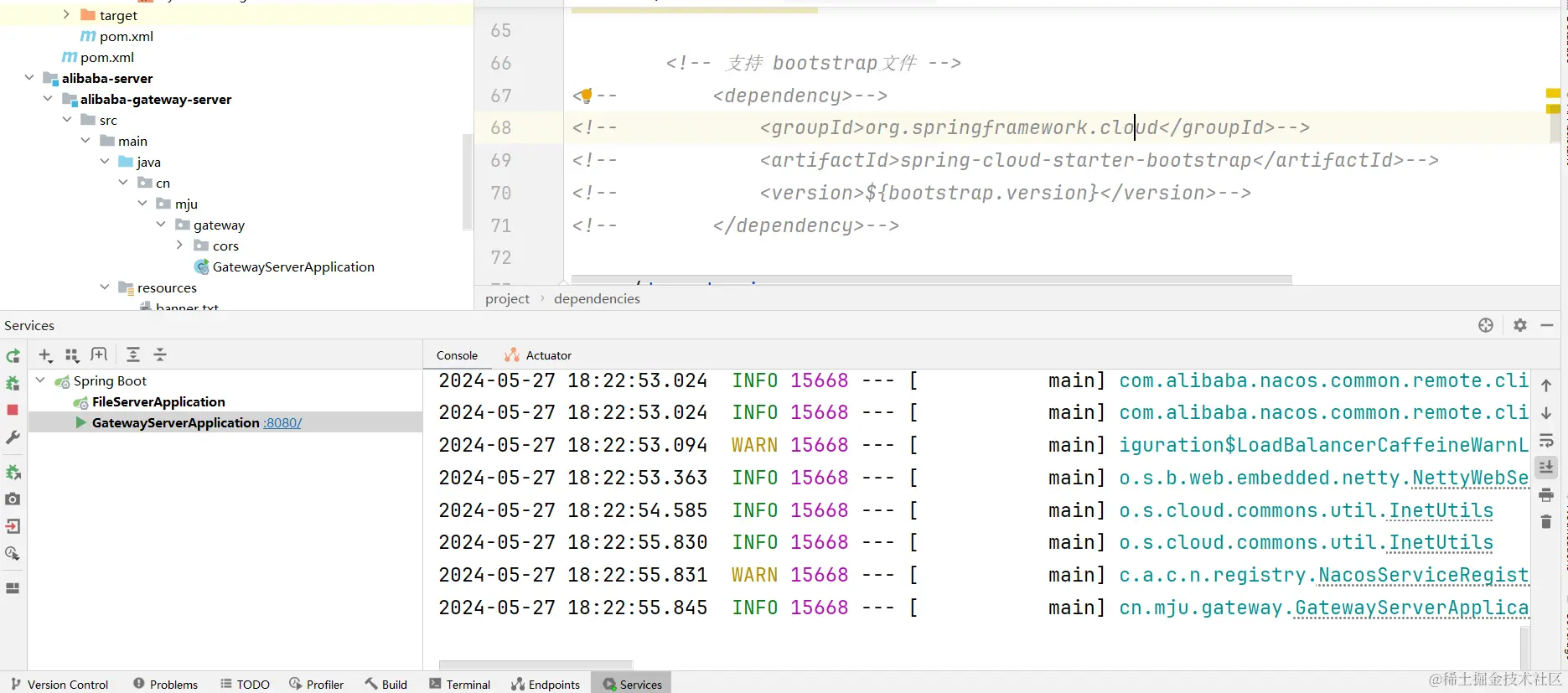Click the editor horizontal scrollbar
Screen dimensions: 1568x693
931,279
